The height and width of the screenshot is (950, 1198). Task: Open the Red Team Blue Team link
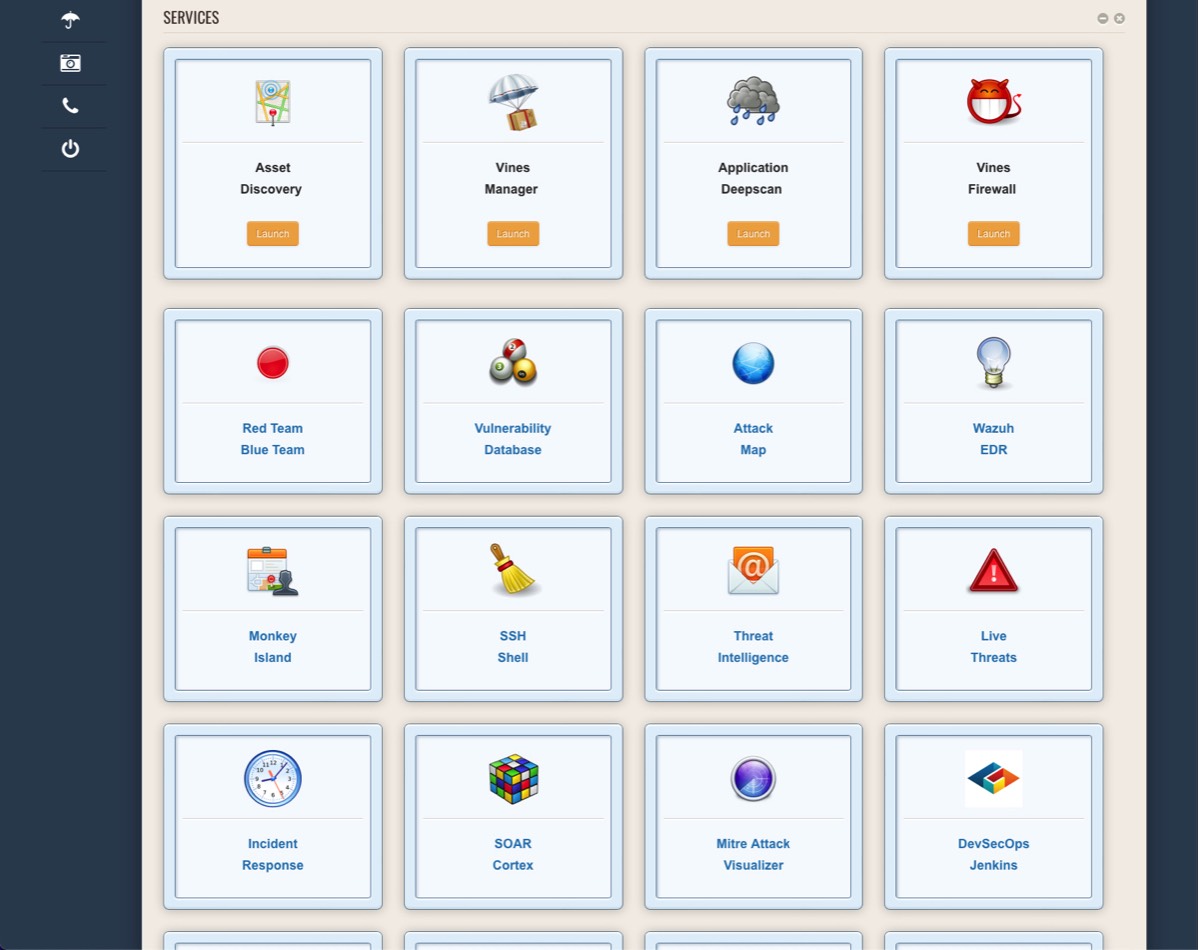273,439
